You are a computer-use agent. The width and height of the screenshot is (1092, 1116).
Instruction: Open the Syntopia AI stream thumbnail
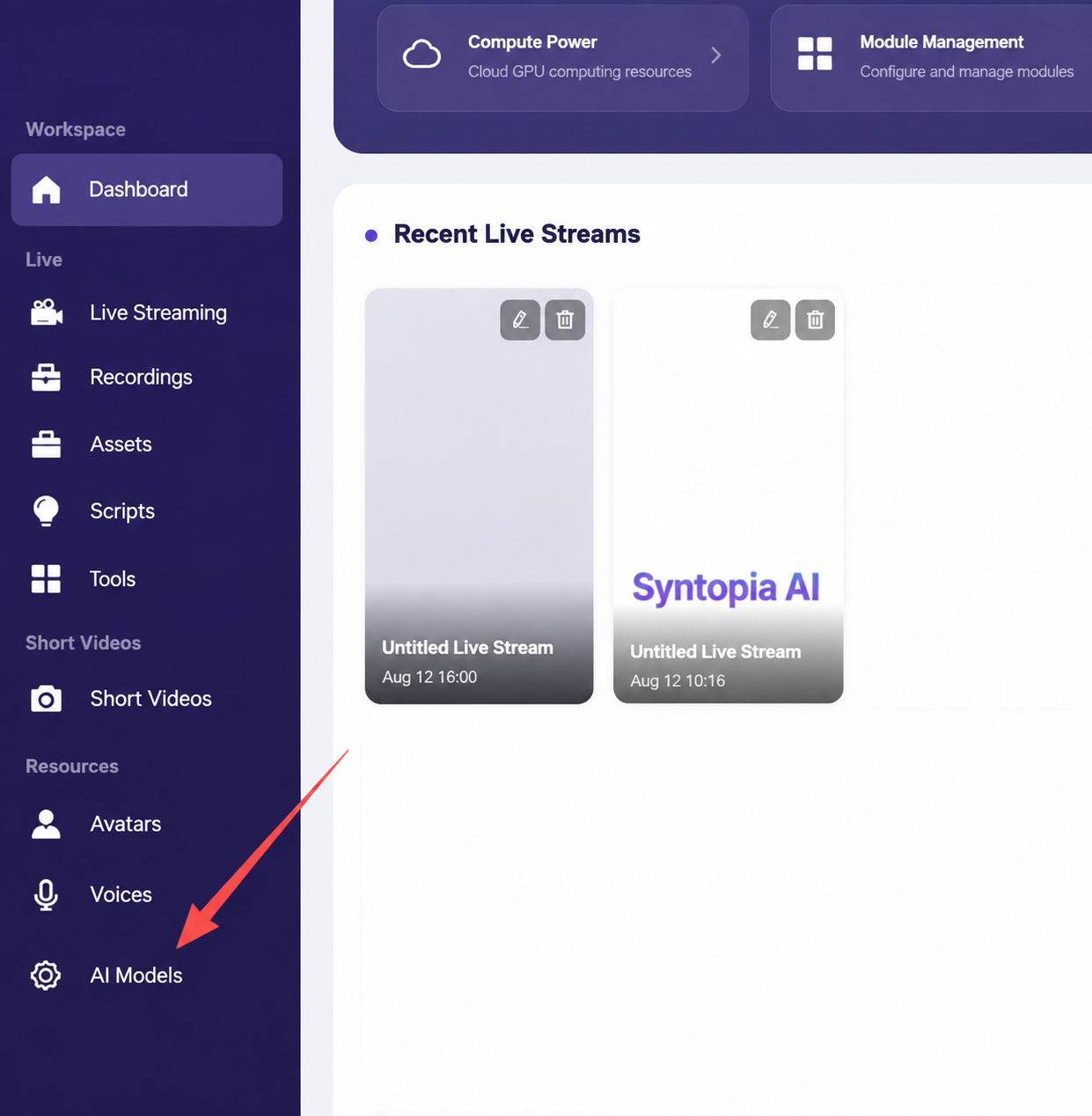[729, 496]
